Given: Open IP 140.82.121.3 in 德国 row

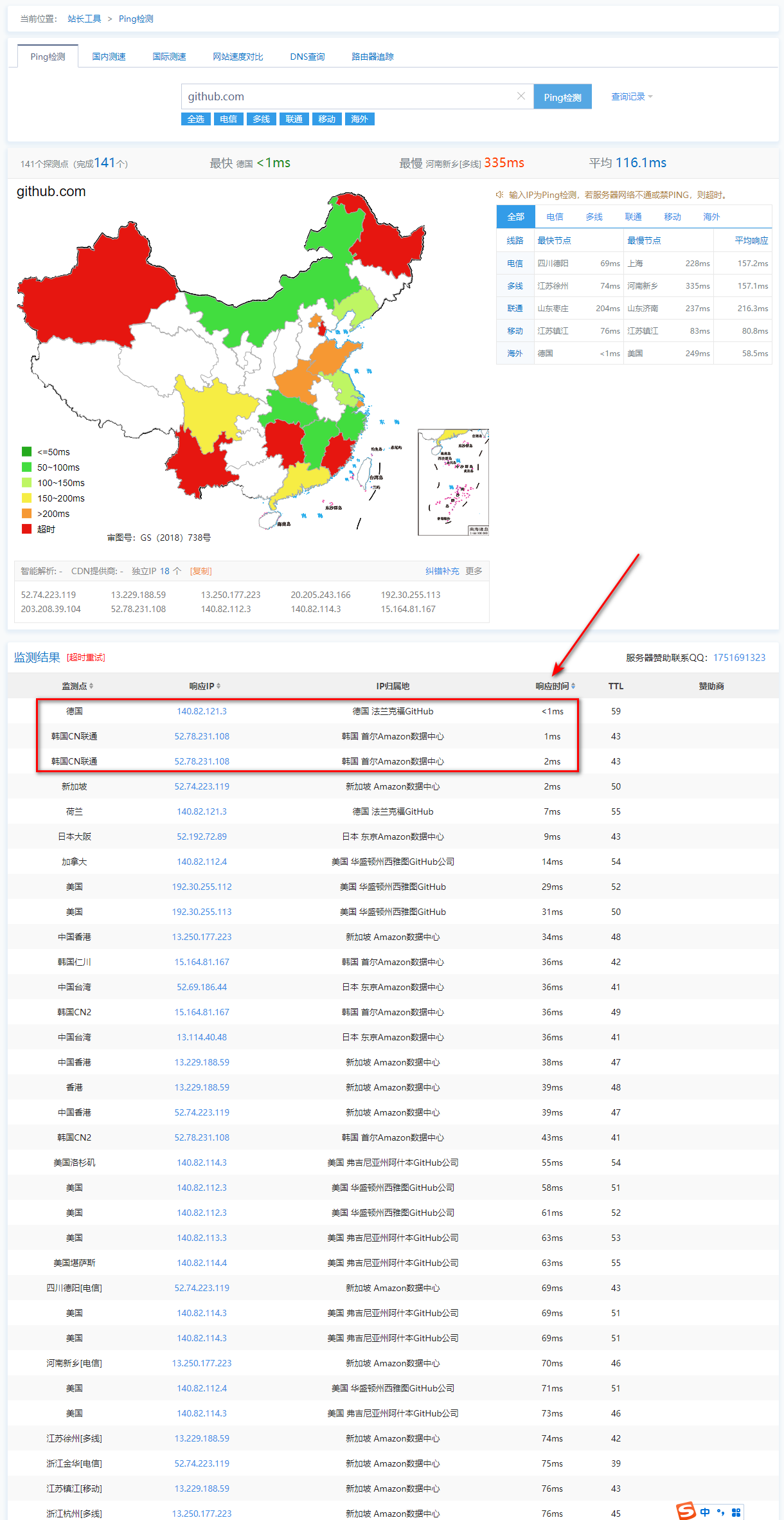Looking at the screenshot, I should point(202,711).
